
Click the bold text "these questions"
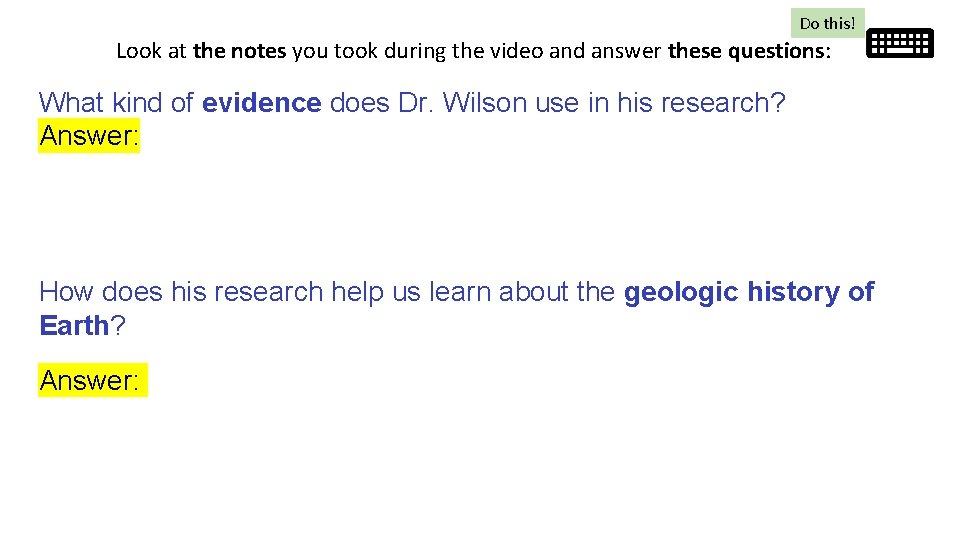click(747, 51)
